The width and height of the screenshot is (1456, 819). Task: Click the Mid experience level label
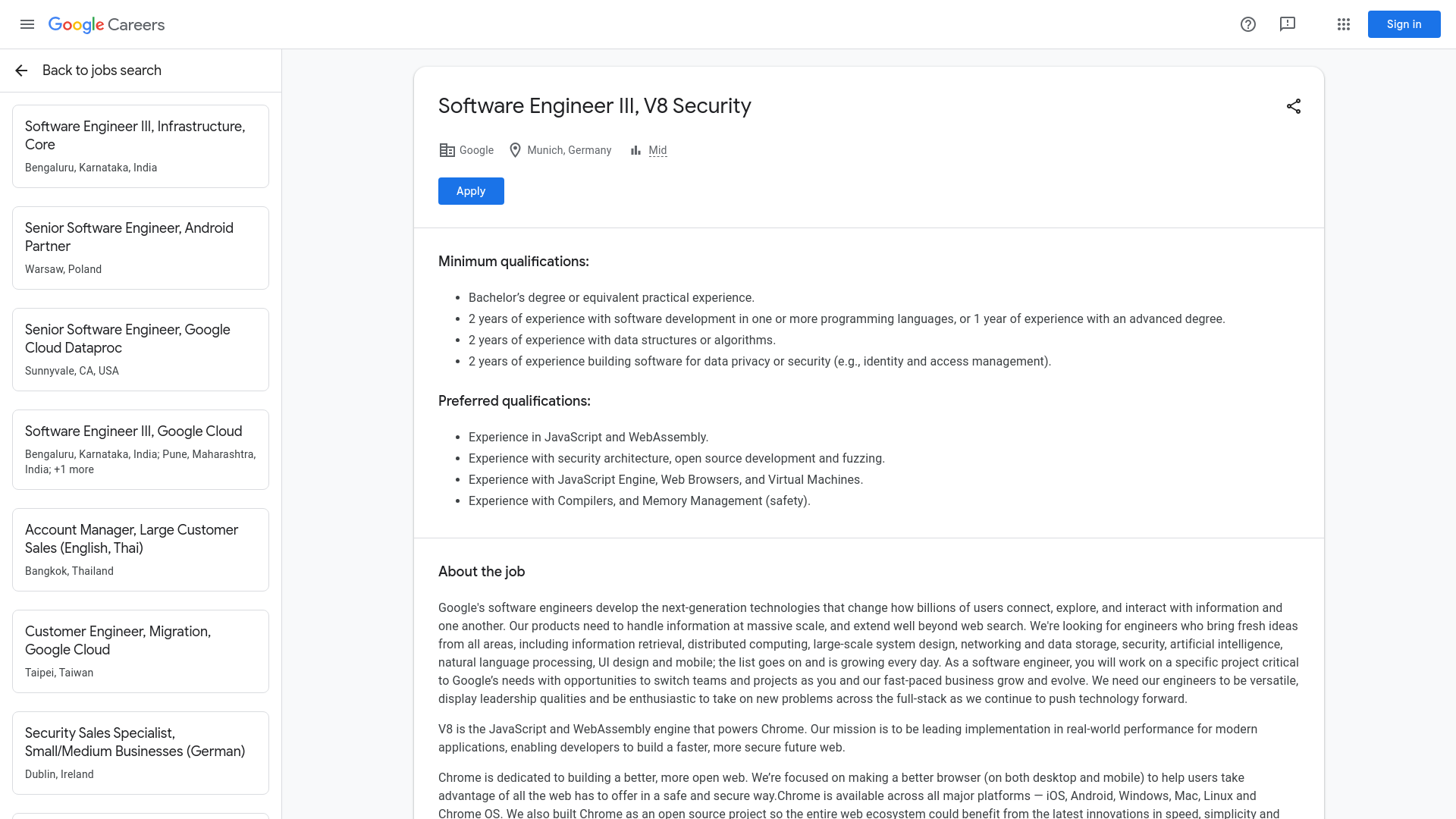pyautogui.click(x=657, y=150)
